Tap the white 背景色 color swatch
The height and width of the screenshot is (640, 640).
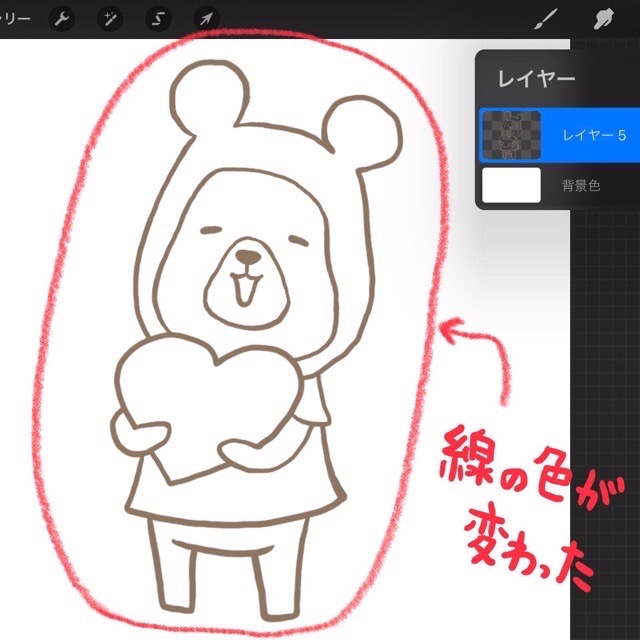[x=511, y=185]
